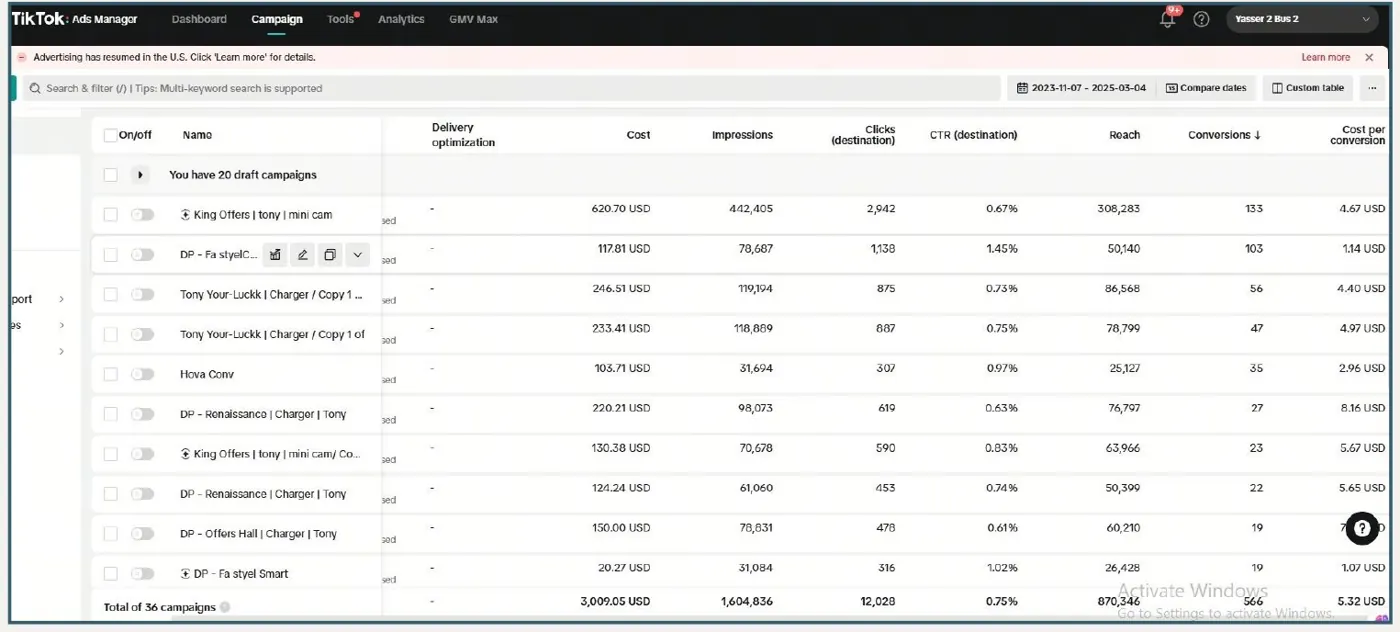
Task: Click the Learn more link in the banner
Action: tap(1326, 58)
